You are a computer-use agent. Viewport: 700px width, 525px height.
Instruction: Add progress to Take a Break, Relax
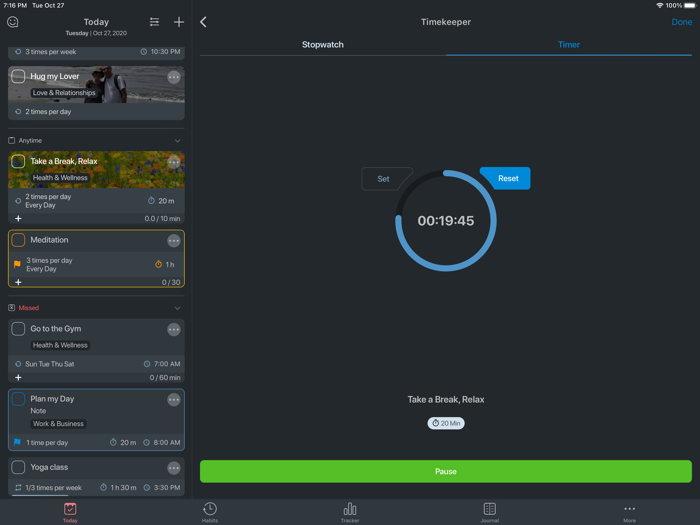(x=18, y=218)
